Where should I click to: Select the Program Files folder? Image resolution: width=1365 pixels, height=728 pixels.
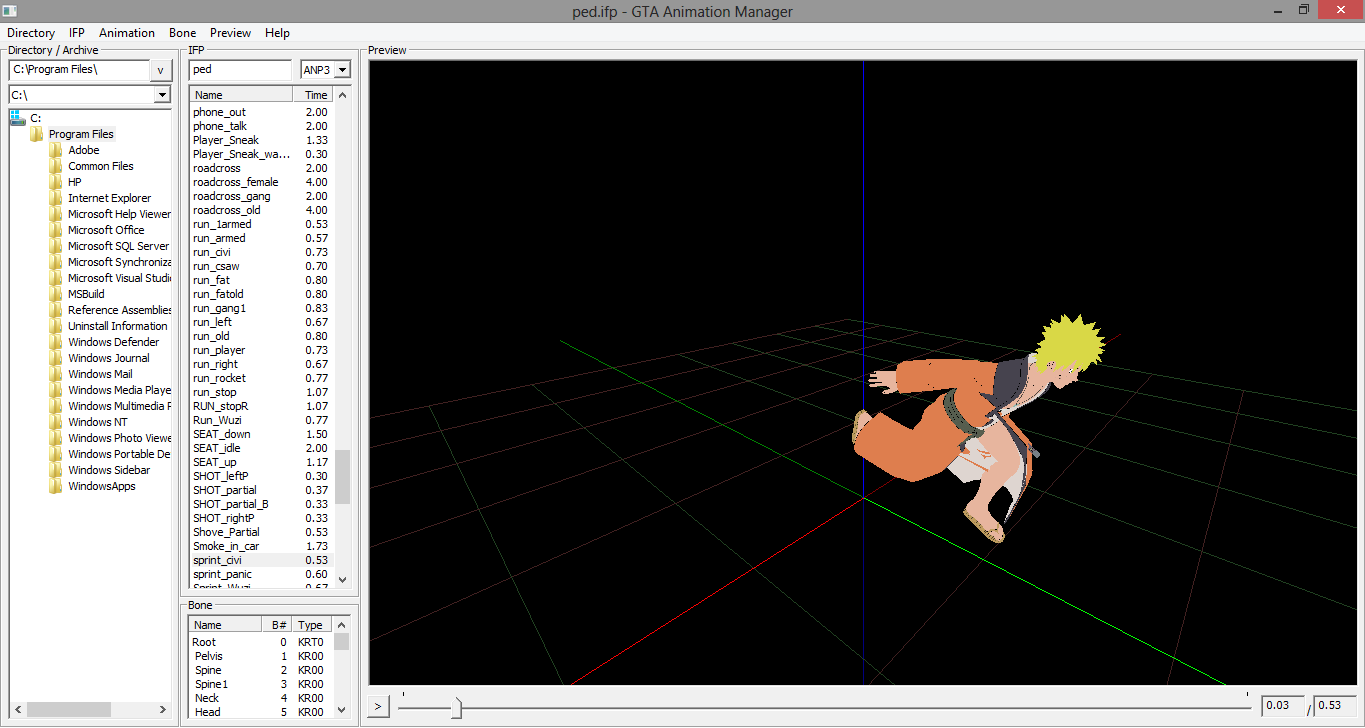coord(81,134)
